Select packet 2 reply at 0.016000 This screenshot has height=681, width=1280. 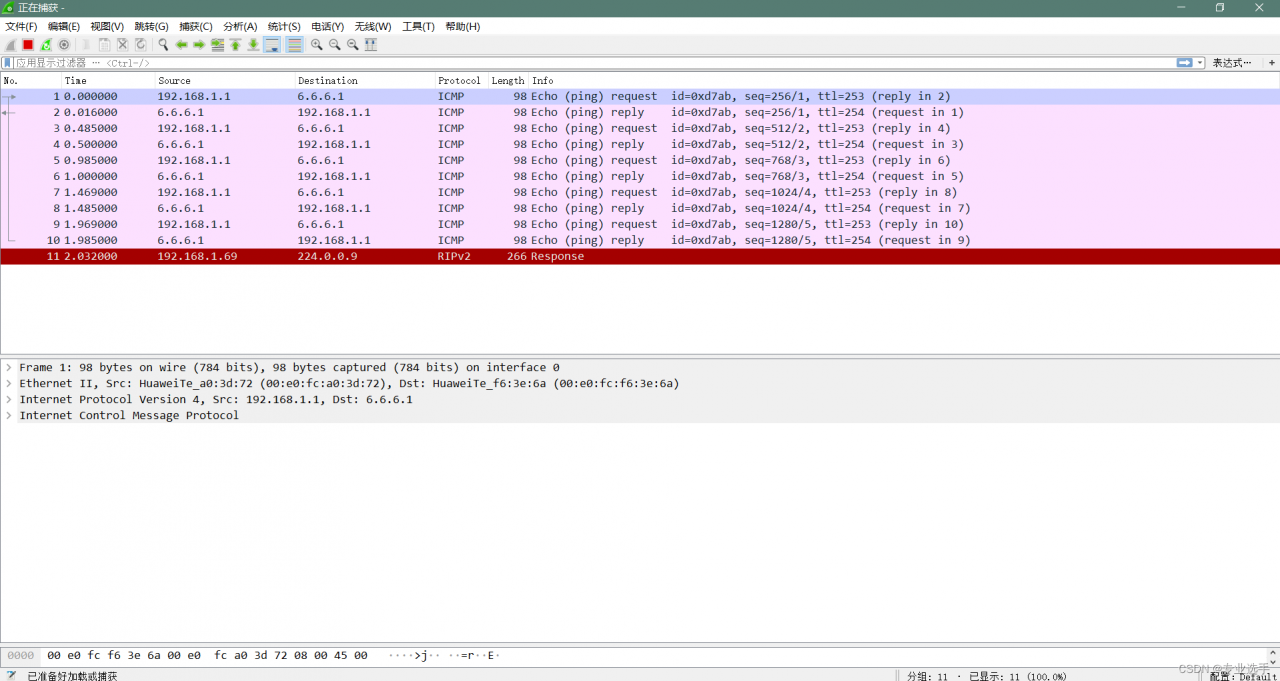[640, 112]
